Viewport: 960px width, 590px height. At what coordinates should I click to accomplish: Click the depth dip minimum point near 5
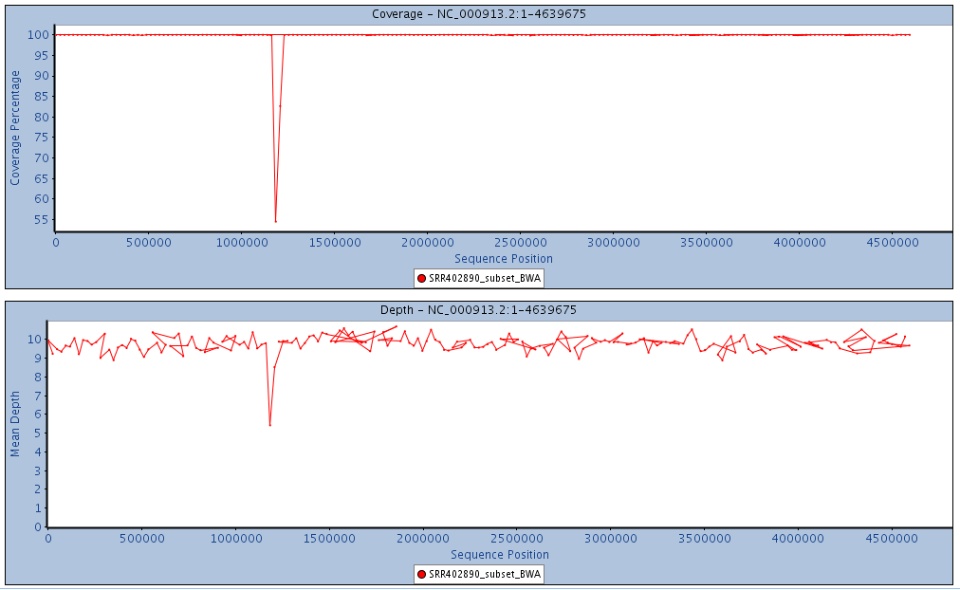pyautogui.click(x=270, y=425)
